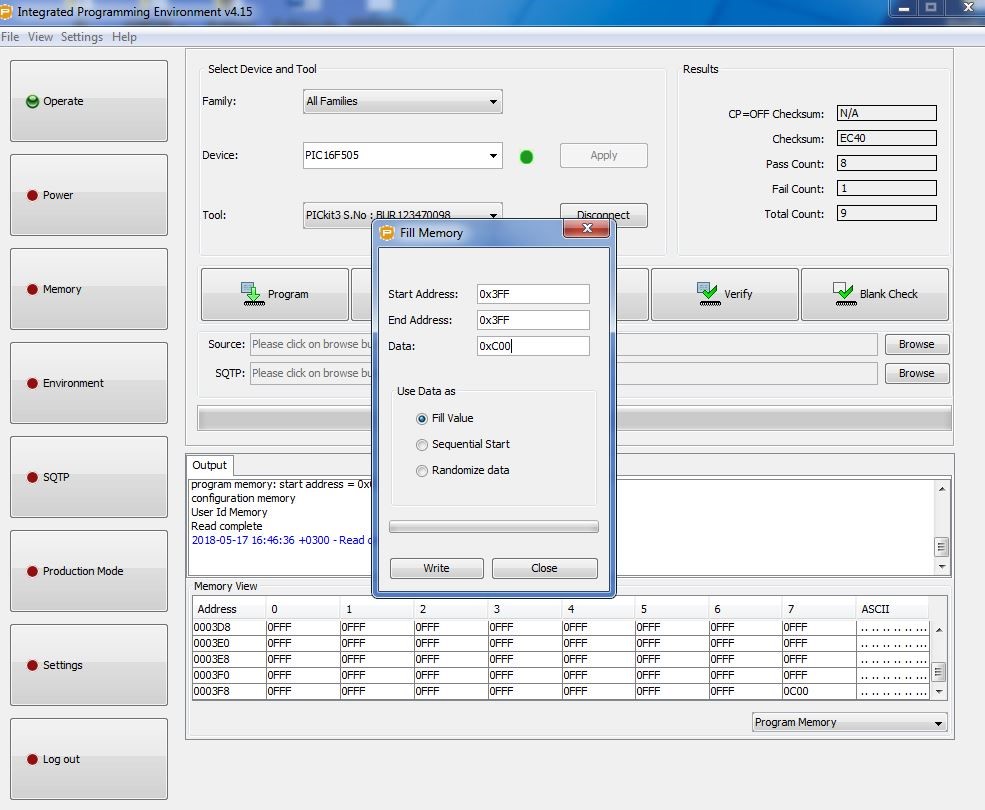The image size is (985, 810).
Task: Select the Output tab
Action: tap(210, 465)
